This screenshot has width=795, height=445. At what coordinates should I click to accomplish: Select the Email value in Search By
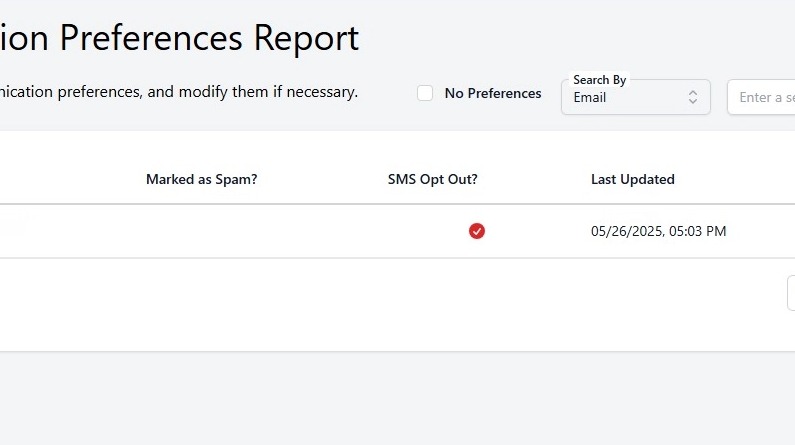(x=590, y=98)
